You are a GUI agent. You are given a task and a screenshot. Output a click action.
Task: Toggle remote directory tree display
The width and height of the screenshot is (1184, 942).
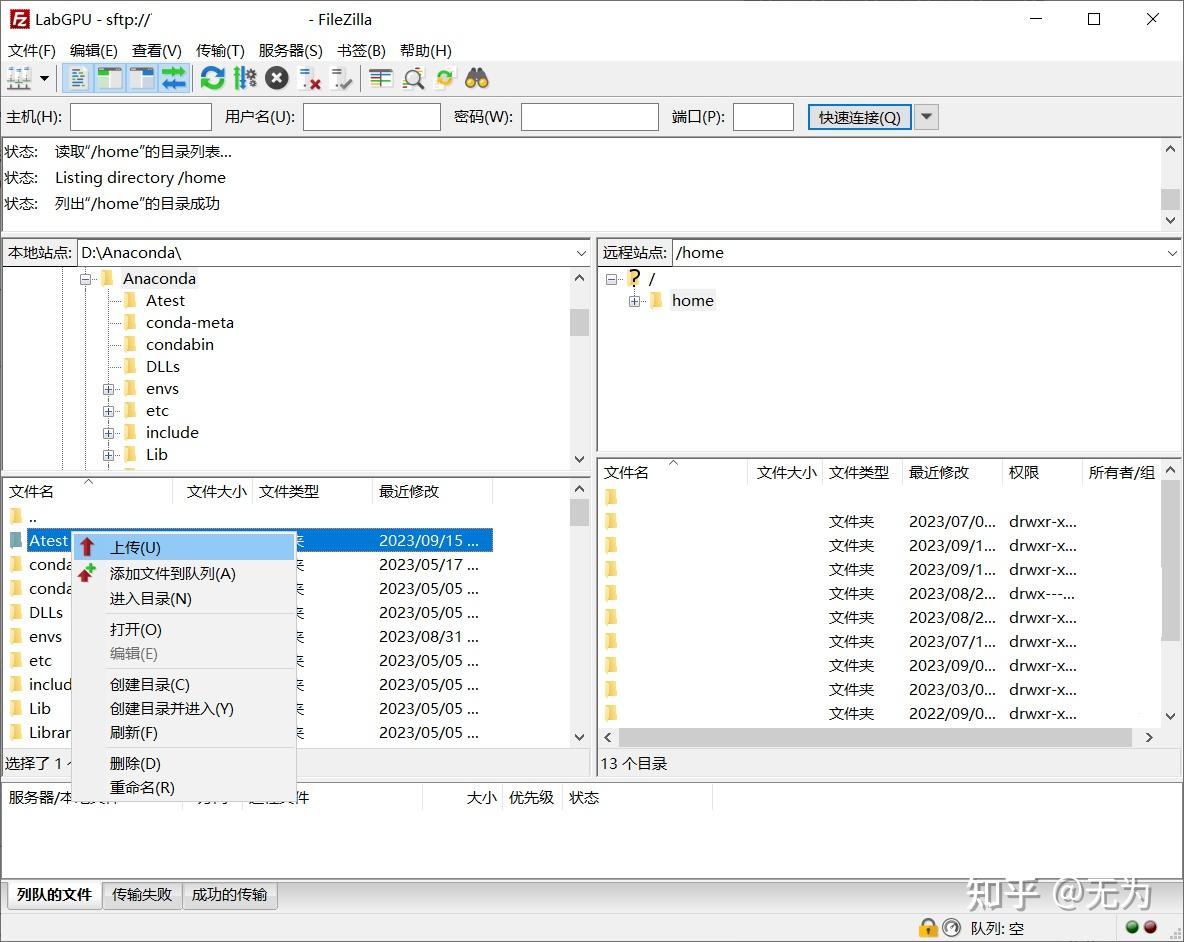[x=142, y=78]
